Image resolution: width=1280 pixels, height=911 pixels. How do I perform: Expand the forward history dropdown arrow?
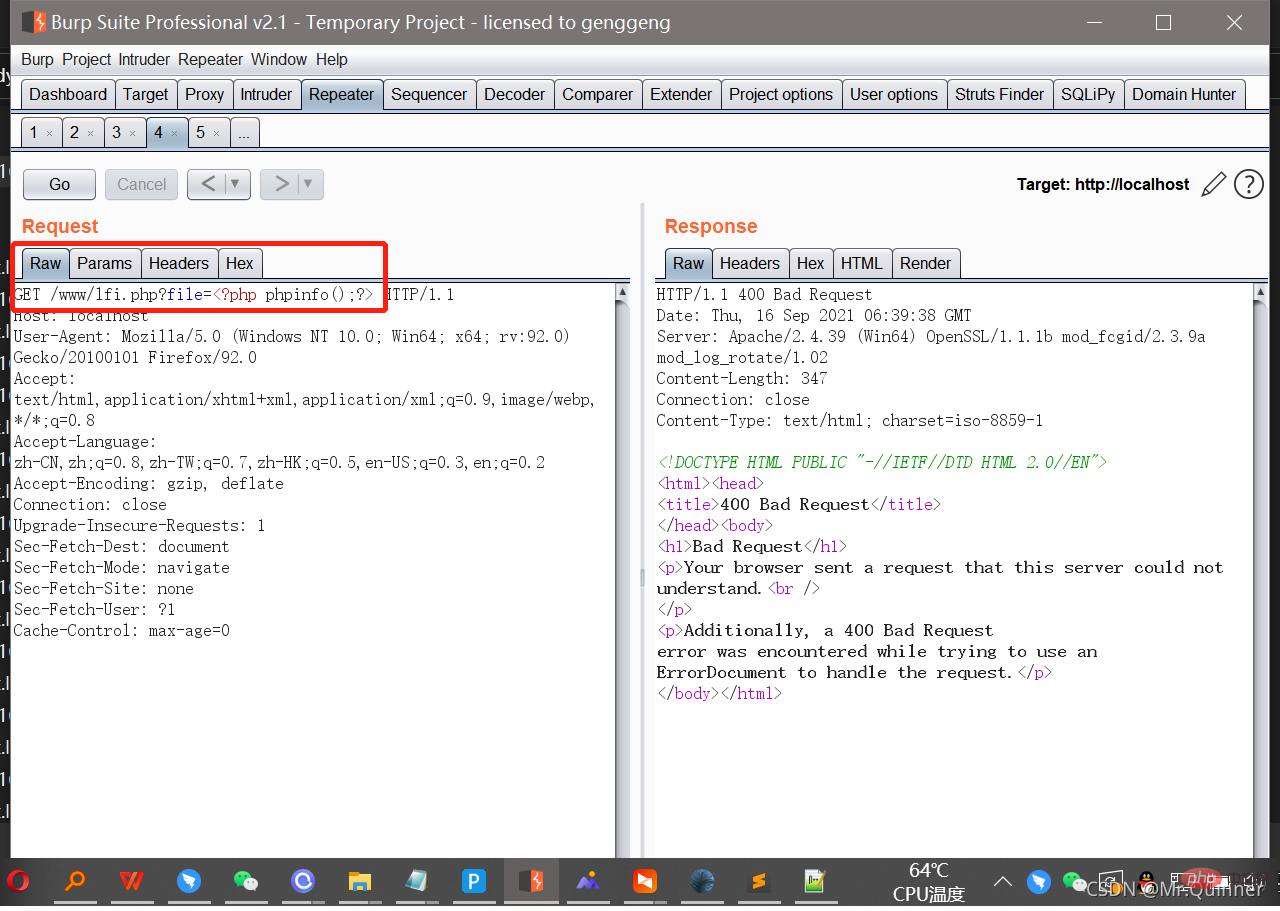point(308,184)
